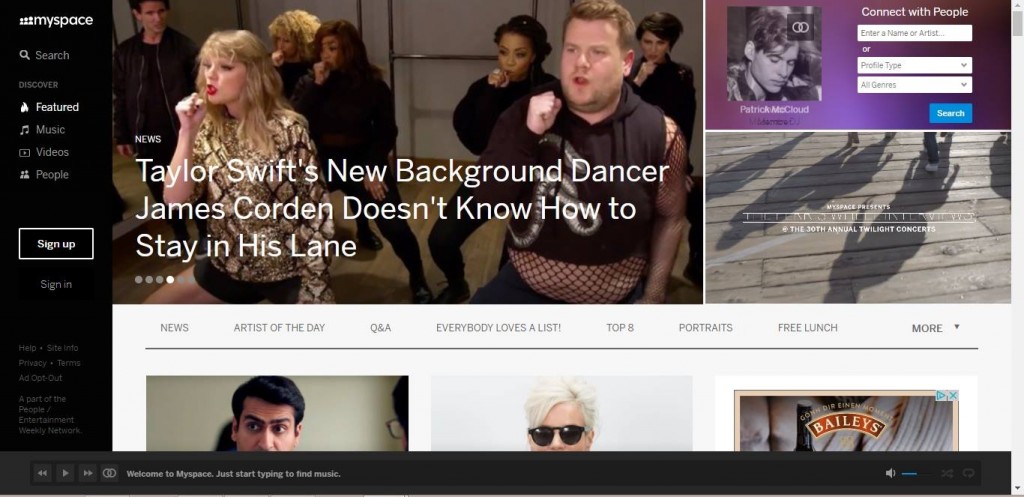
Task: Click the Taylor Swift headline
Action: point(402,209)
